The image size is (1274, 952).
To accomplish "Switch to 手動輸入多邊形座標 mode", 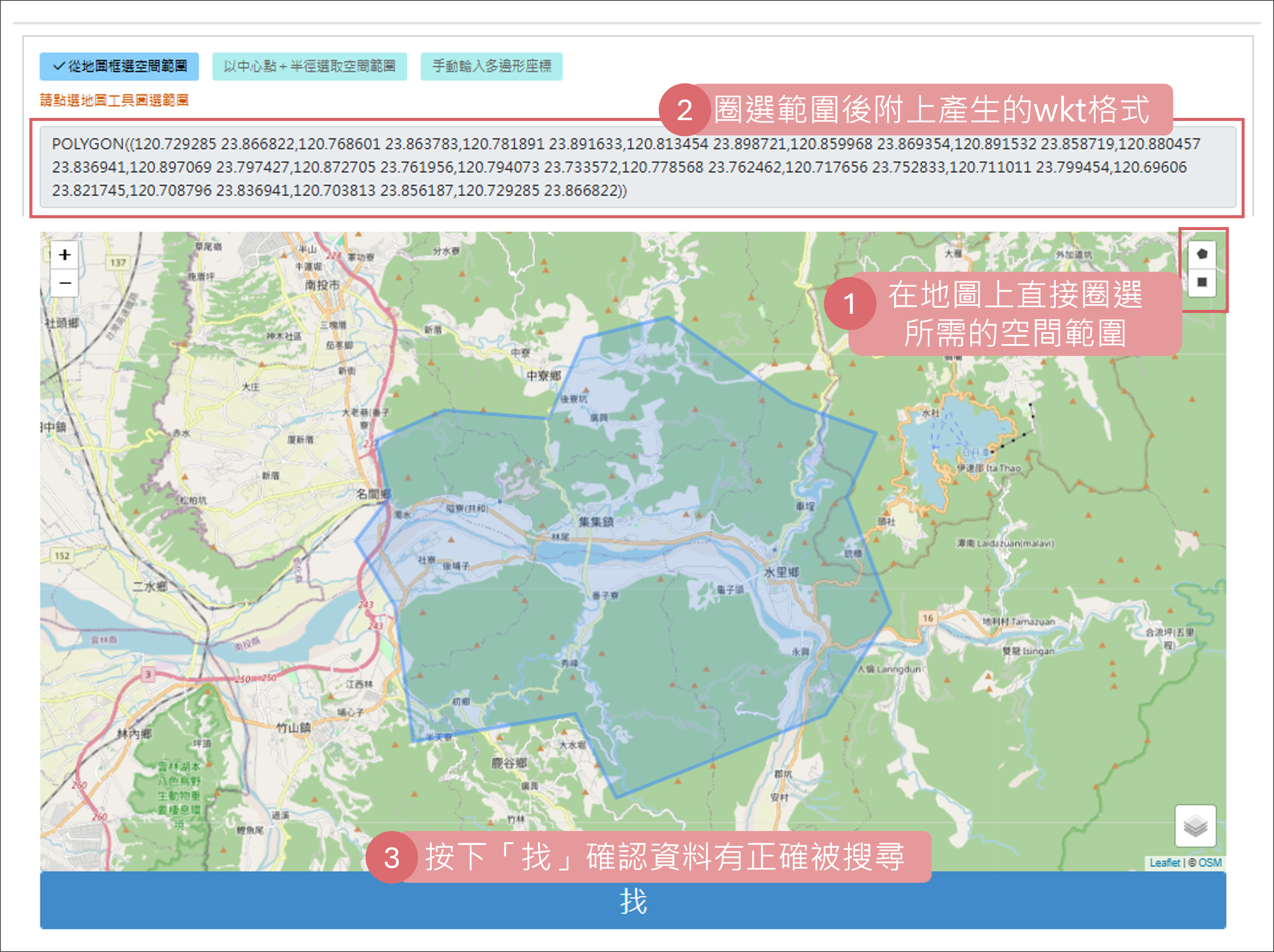I will 491,67.
